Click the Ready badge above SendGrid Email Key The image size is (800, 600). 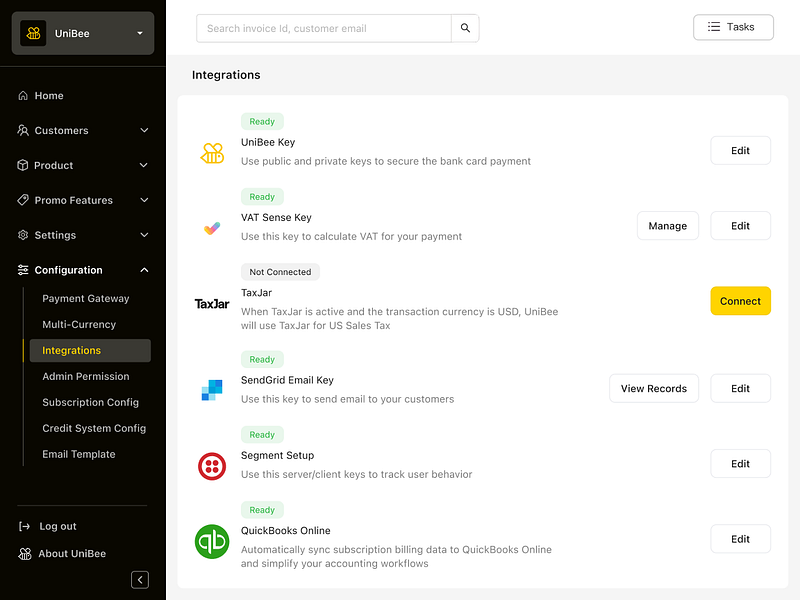(x=262, y=359)
